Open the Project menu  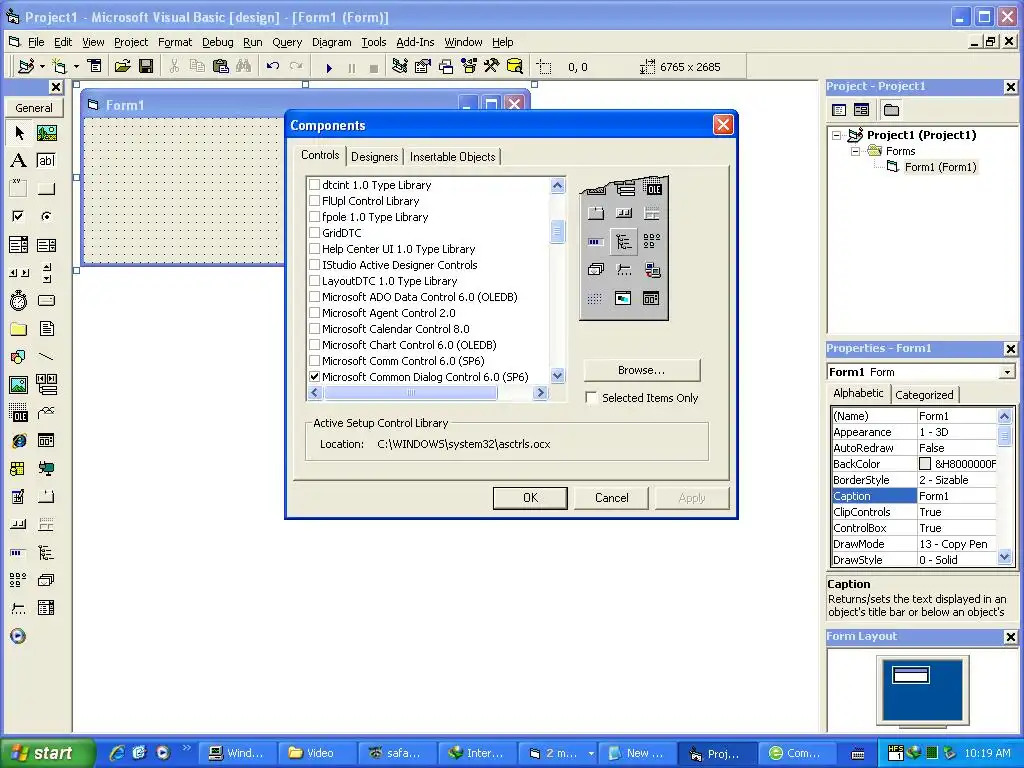(x=131, y=42)
